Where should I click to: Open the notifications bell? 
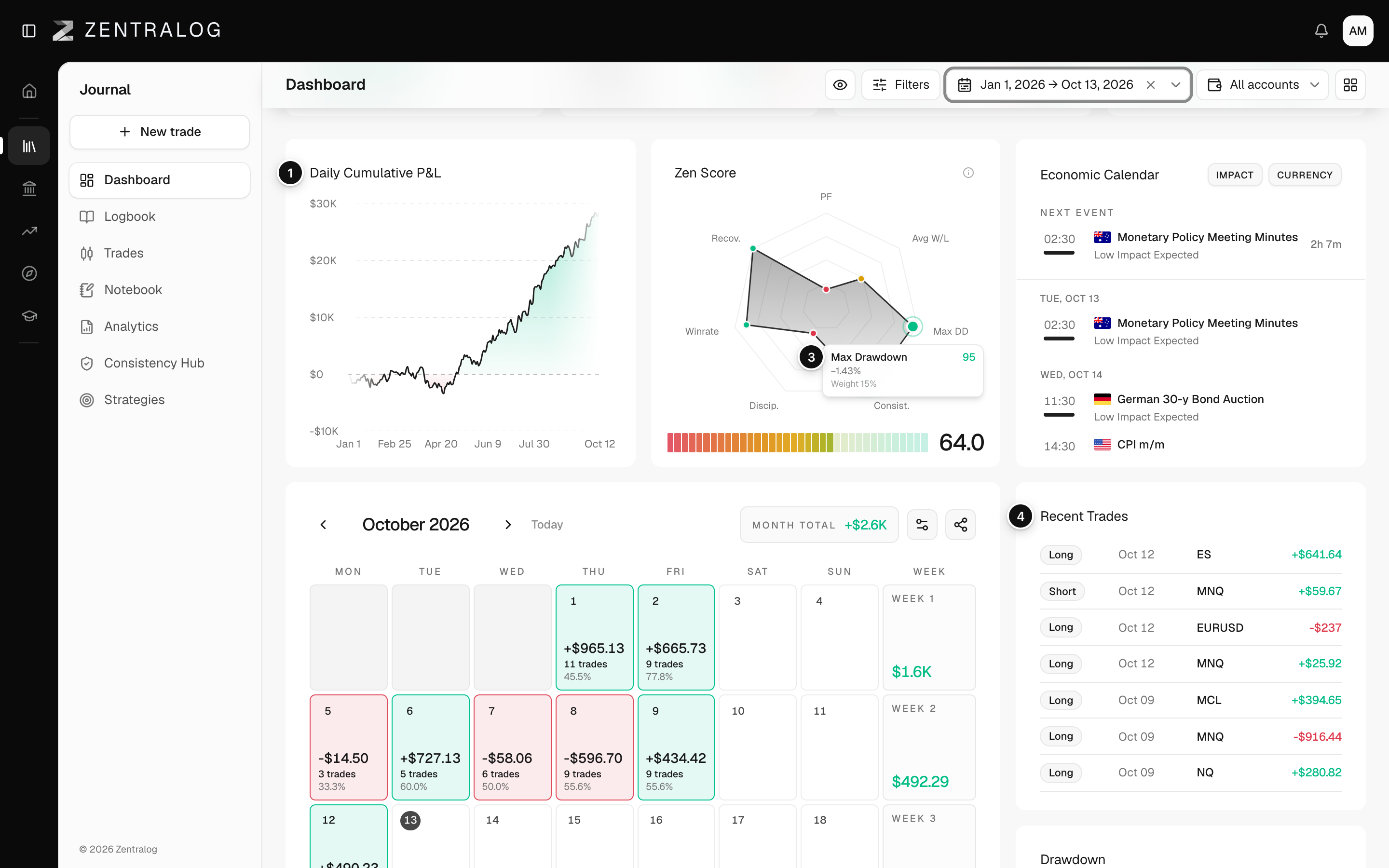point(1321,30)
